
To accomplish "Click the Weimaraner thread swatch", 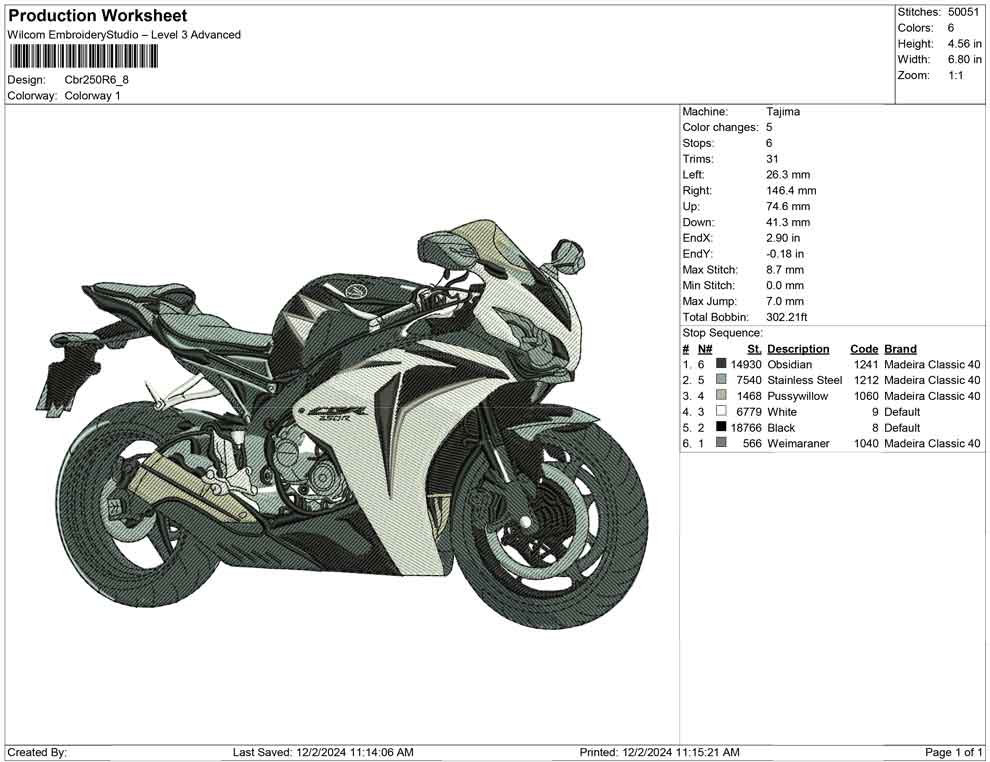I will 721,443.
